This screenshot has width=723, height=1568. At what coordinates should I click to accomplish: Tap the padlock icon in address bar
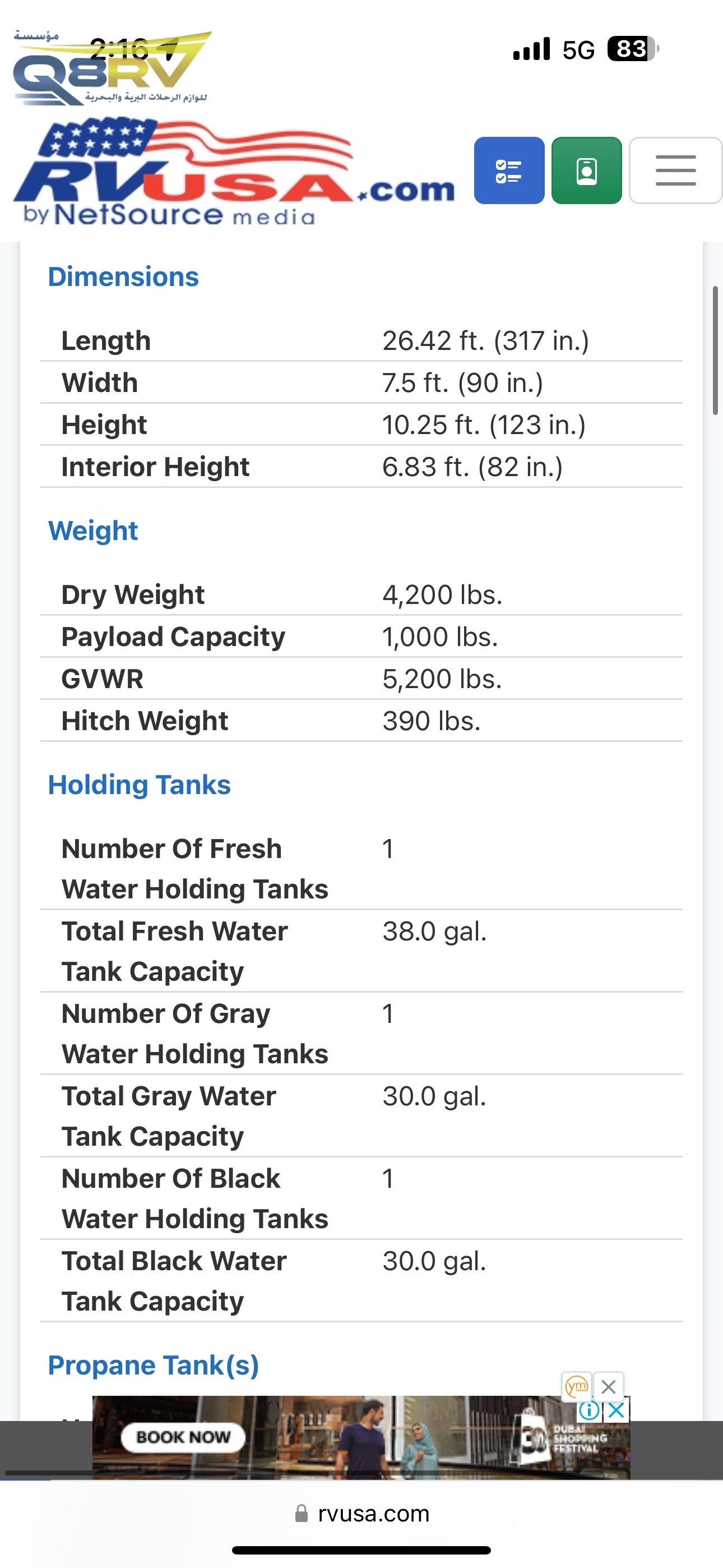tap(302, 1513)
